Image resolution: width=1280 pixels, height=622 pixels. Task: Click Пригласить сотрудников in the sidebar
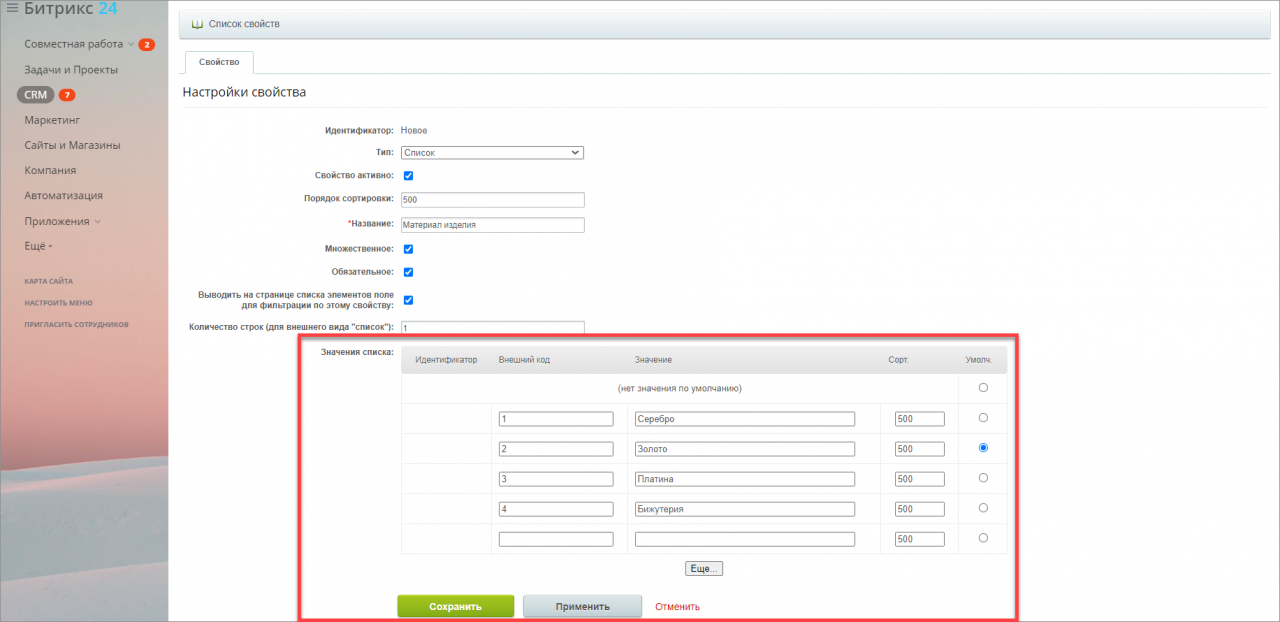(x=77, y=324)
